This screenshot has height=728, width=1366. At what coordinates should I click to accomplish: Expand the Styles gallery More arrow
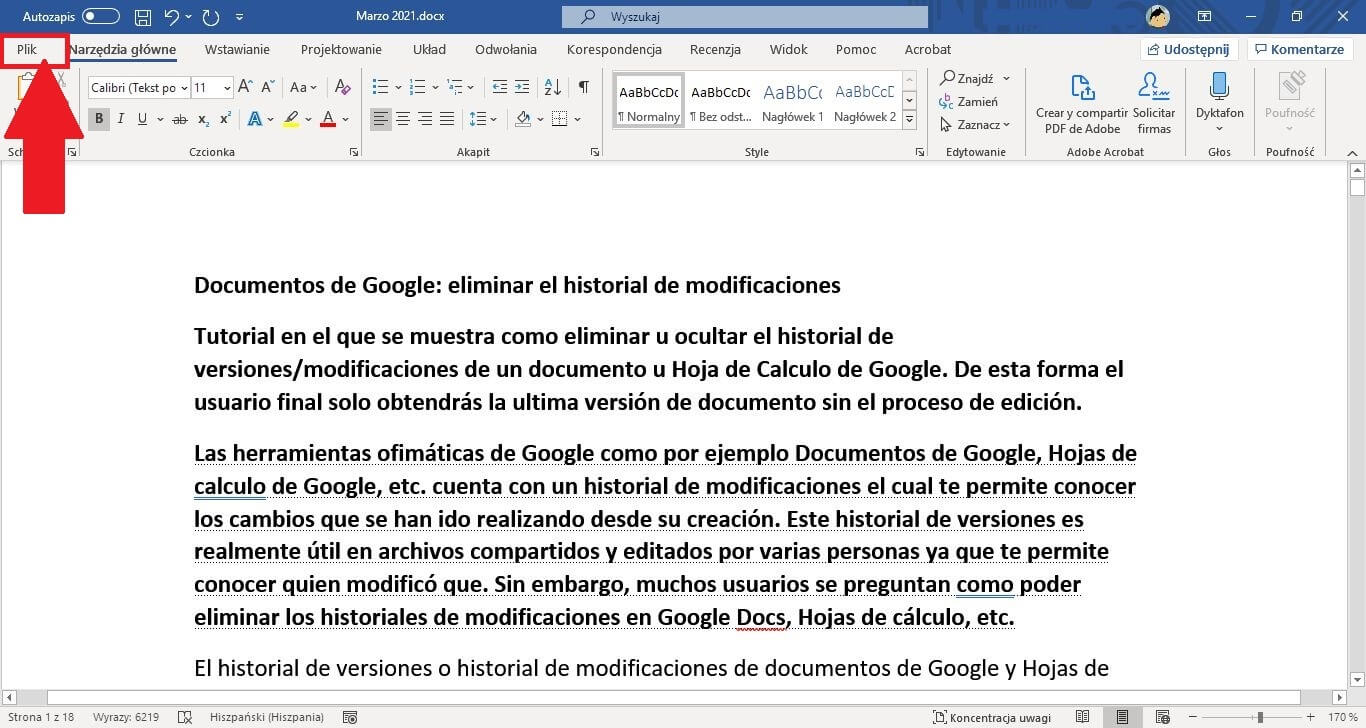coord(909,120)
